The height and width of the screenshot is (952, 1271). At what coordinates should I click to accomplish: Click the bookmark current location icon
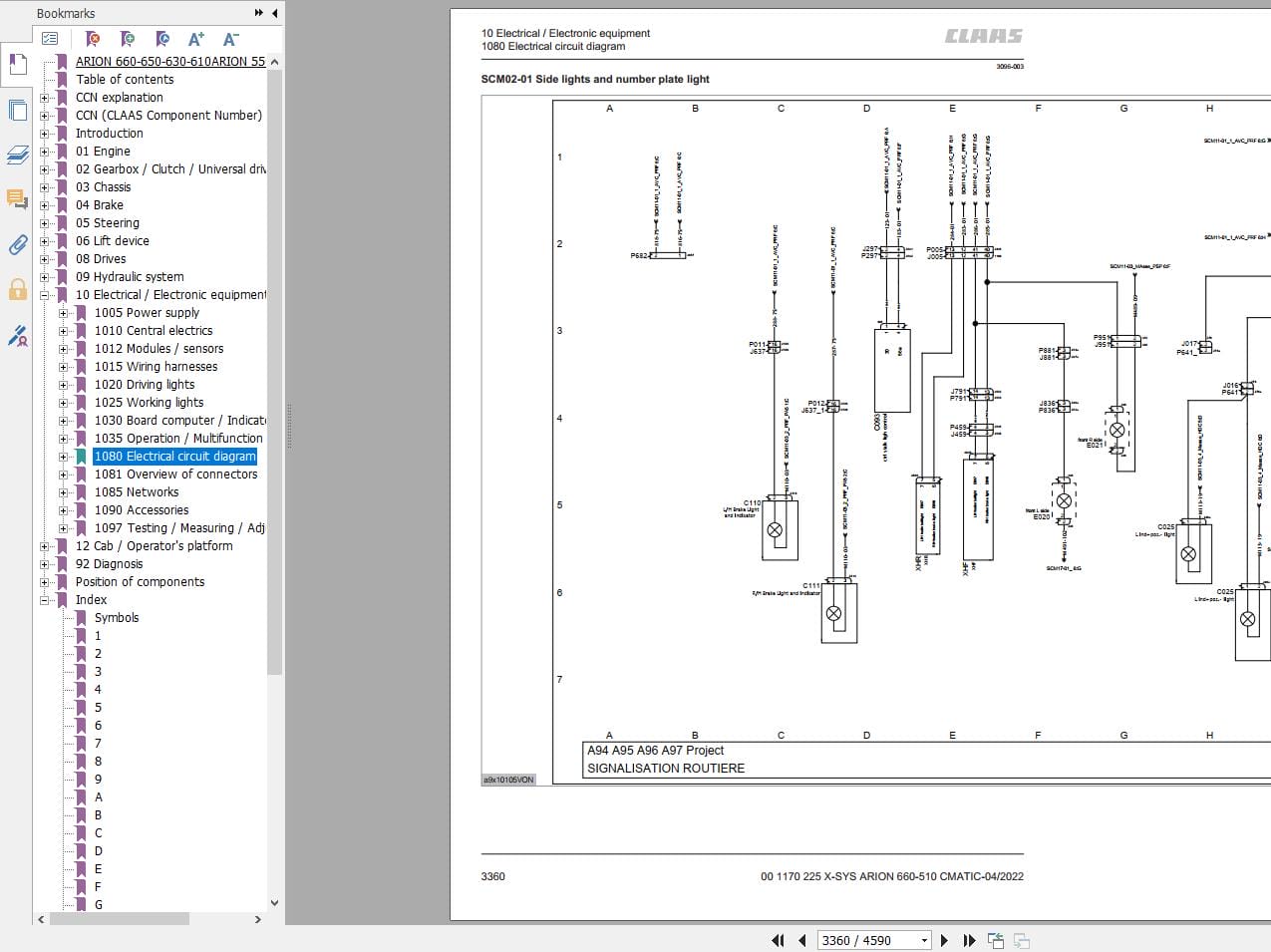coord(162,39)
